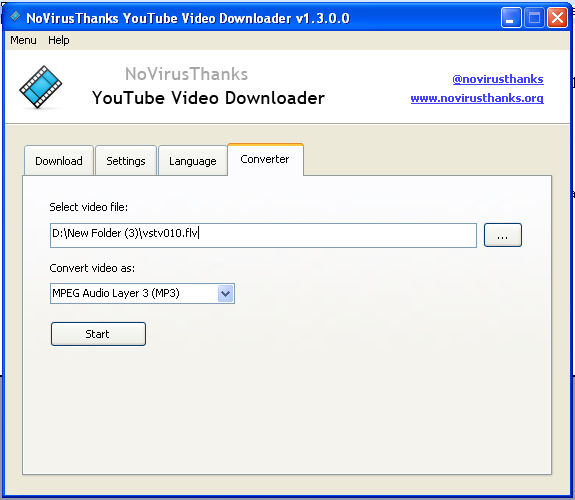Close the YouTube Video Downloader window
This screenshot has height=500, width=575.
point(557,18)
